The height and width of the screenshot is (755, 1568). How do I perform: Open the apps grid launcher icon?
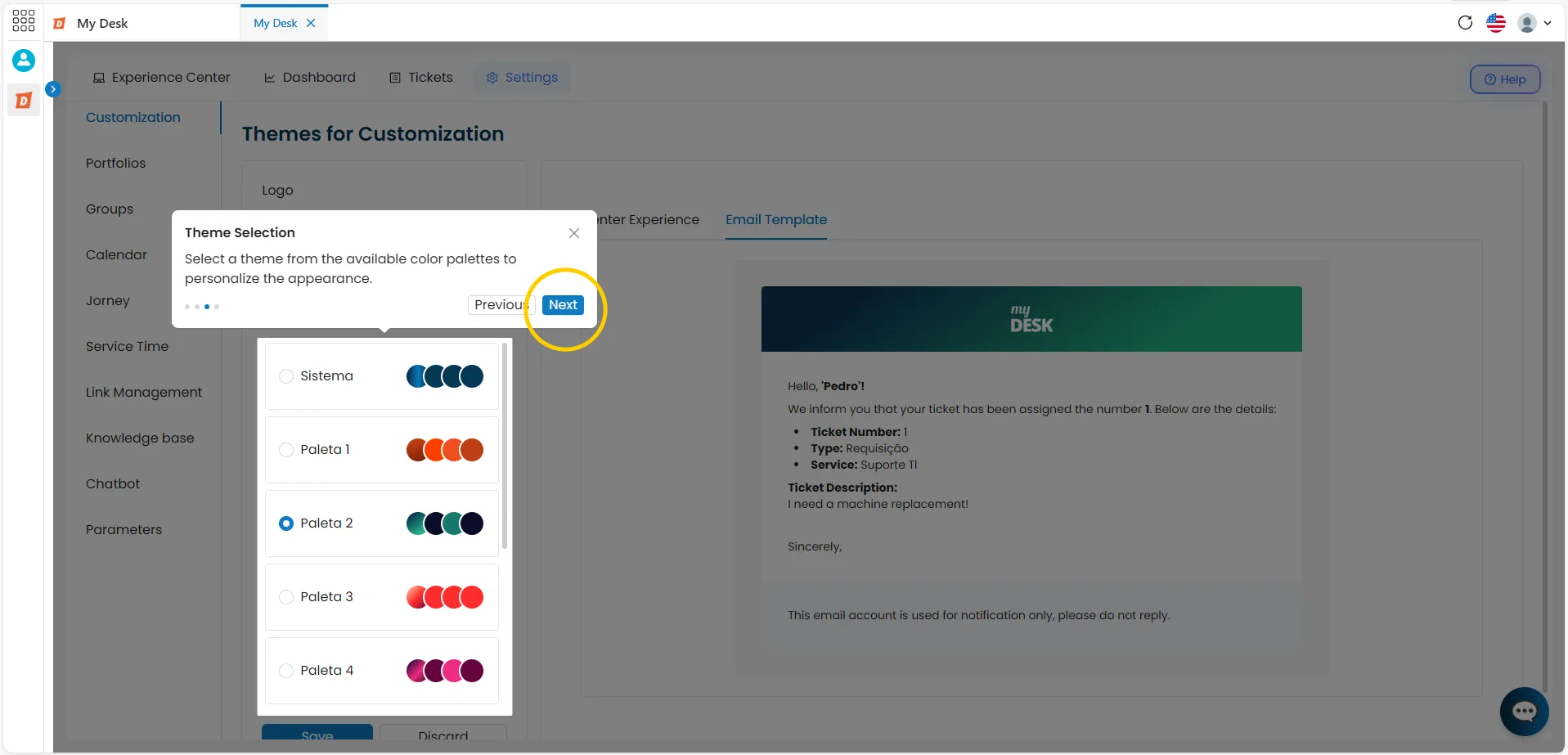click(x=24, y=21)
